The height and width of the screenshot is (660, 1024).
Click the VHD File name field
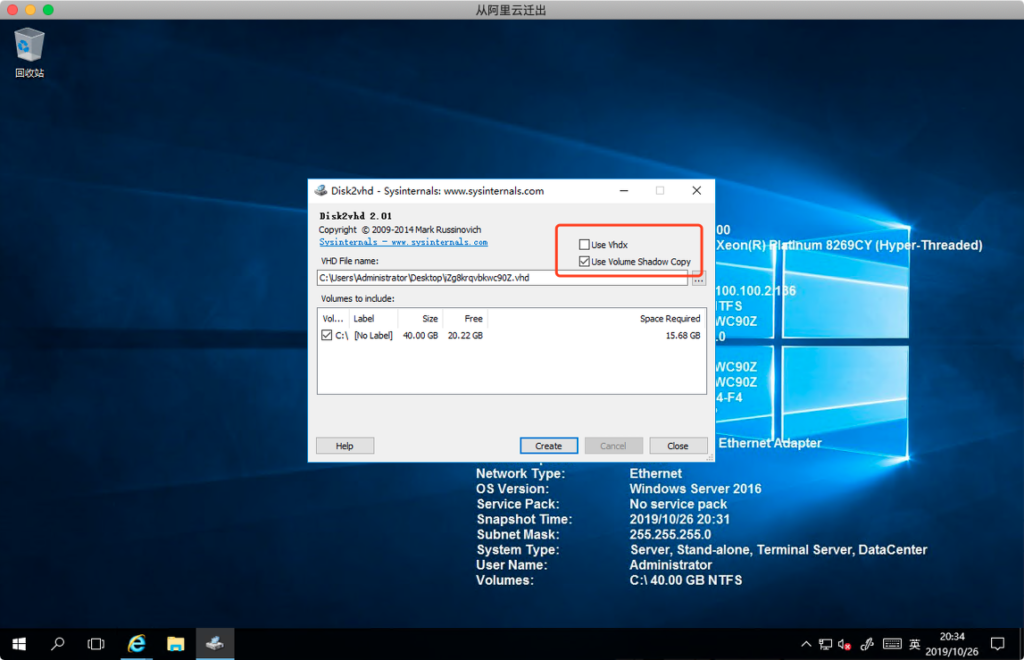point(502,278)
